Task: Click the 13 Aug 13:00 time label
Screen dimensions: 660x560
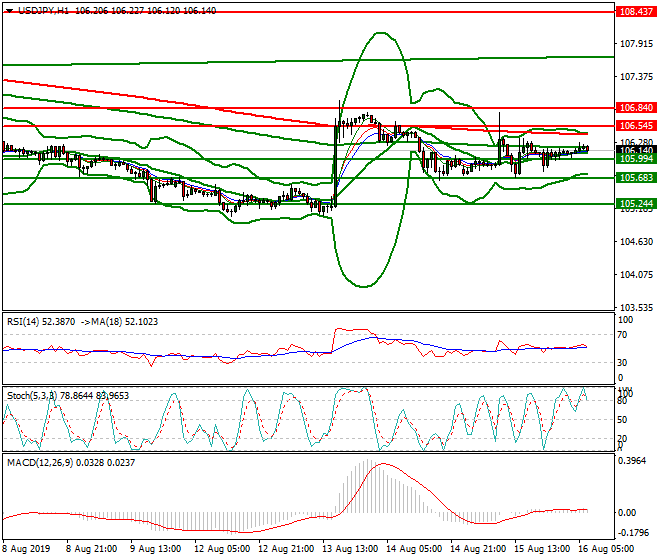Action: (350, 549)
